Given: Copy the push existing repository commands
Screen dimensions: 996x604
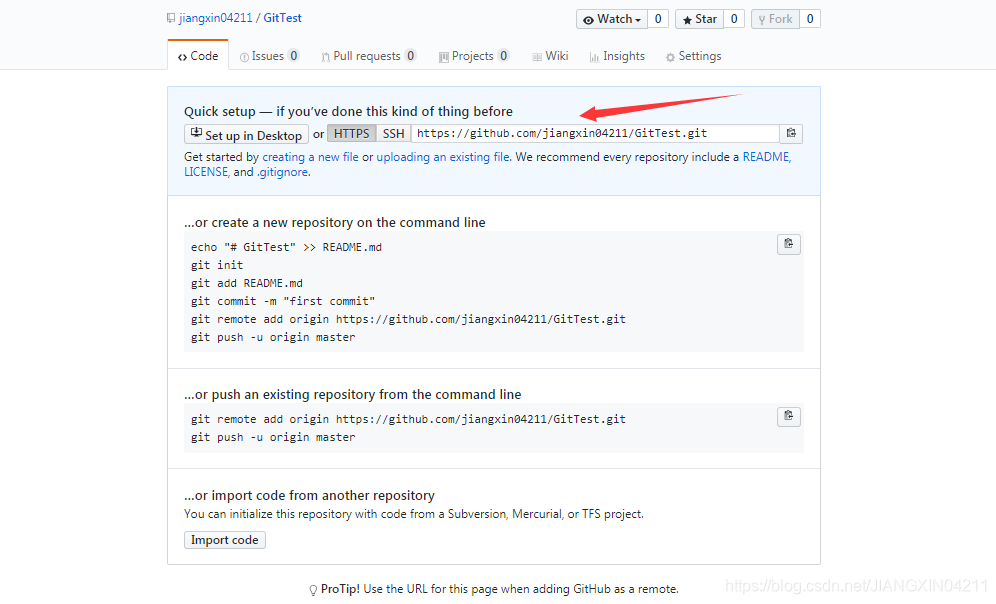Looking at the screenshot, I should 788,416.
